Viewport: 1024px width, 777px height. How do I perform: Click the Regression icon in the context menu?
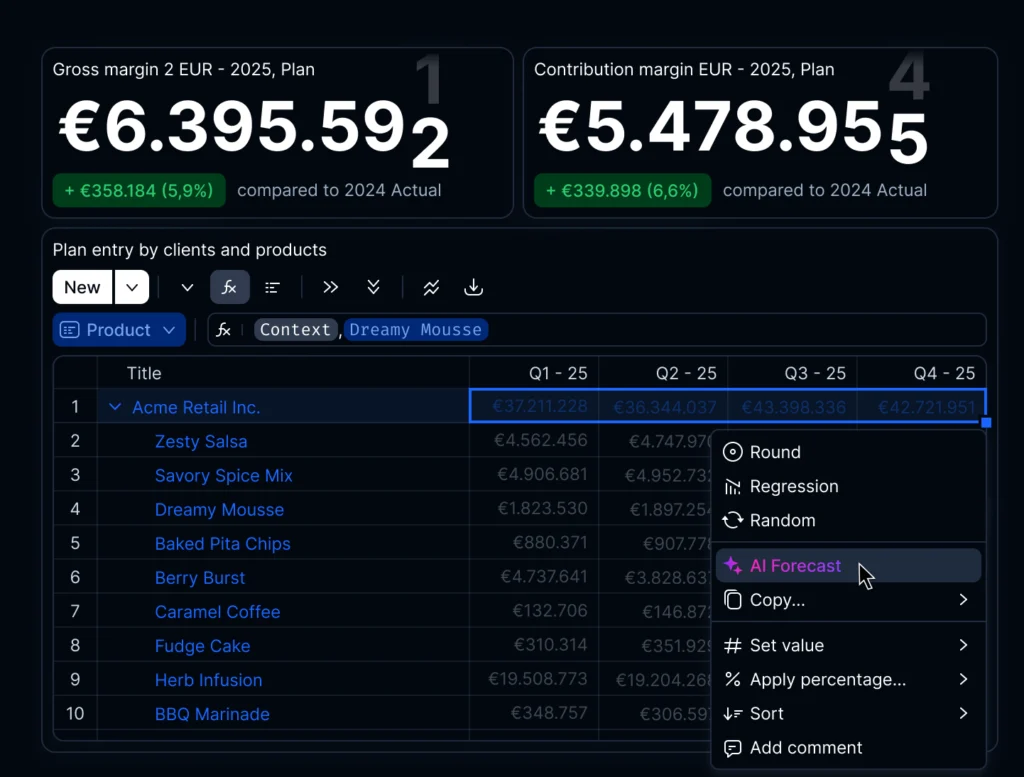click(x=731, y=486)
